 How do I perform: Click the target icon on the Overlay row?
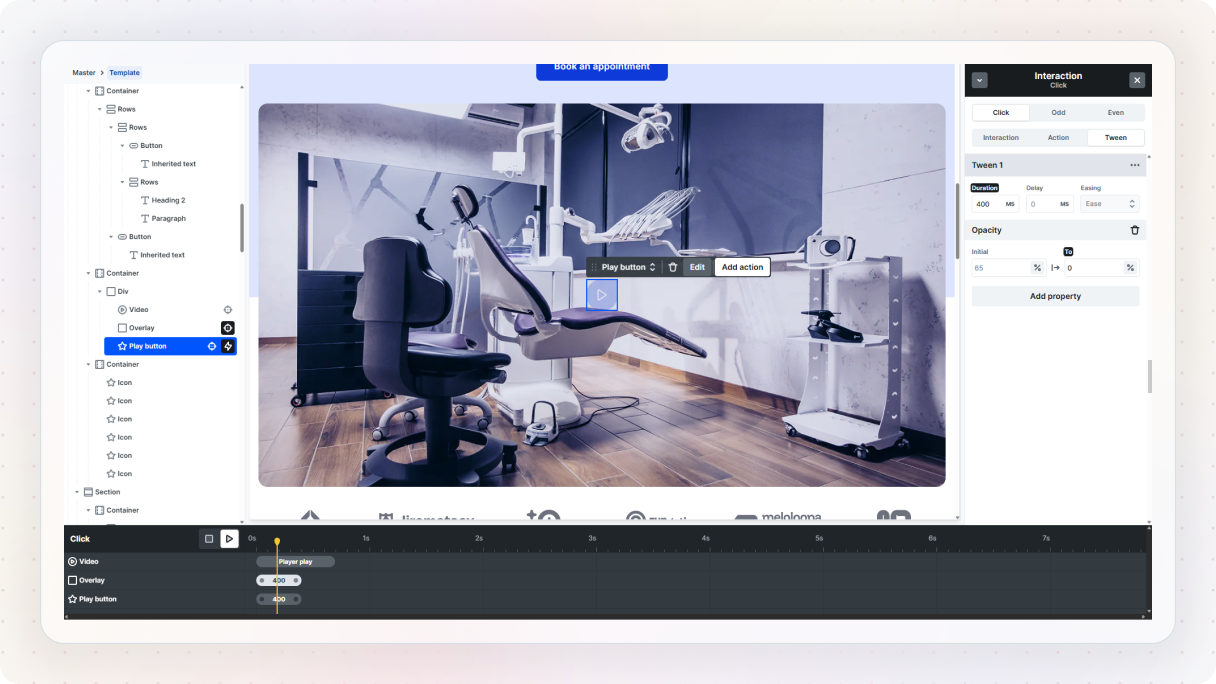228,328
